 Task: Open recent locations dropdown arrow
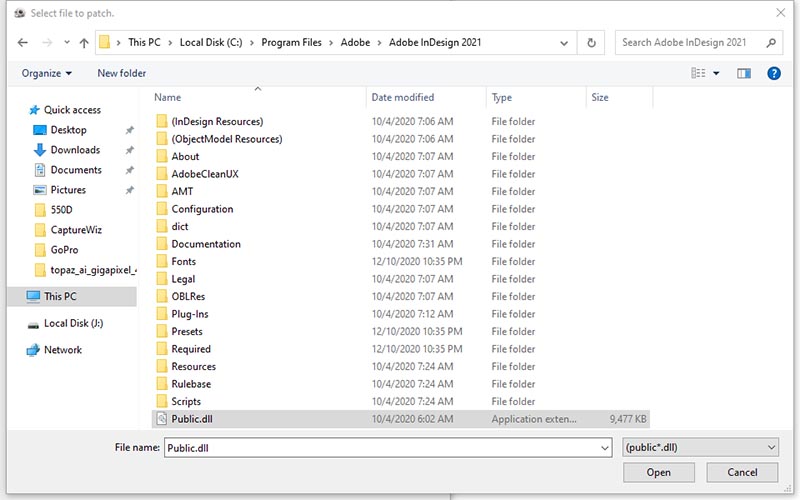pyautogui.click(x=67, y=43)
